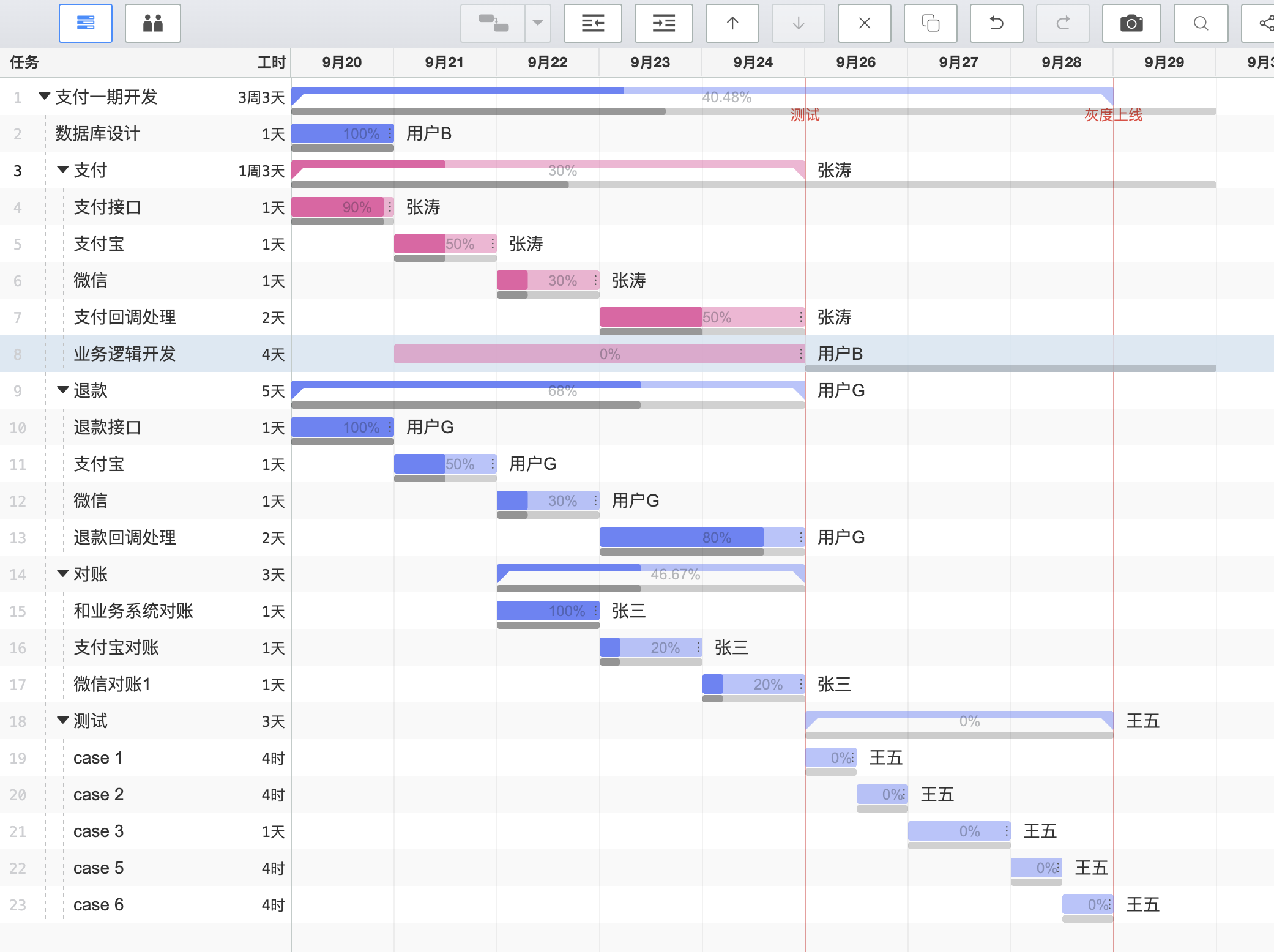Select the 退款回调处理 task
This screenshot has width=1274, height=952.
[x=125, y=537]
